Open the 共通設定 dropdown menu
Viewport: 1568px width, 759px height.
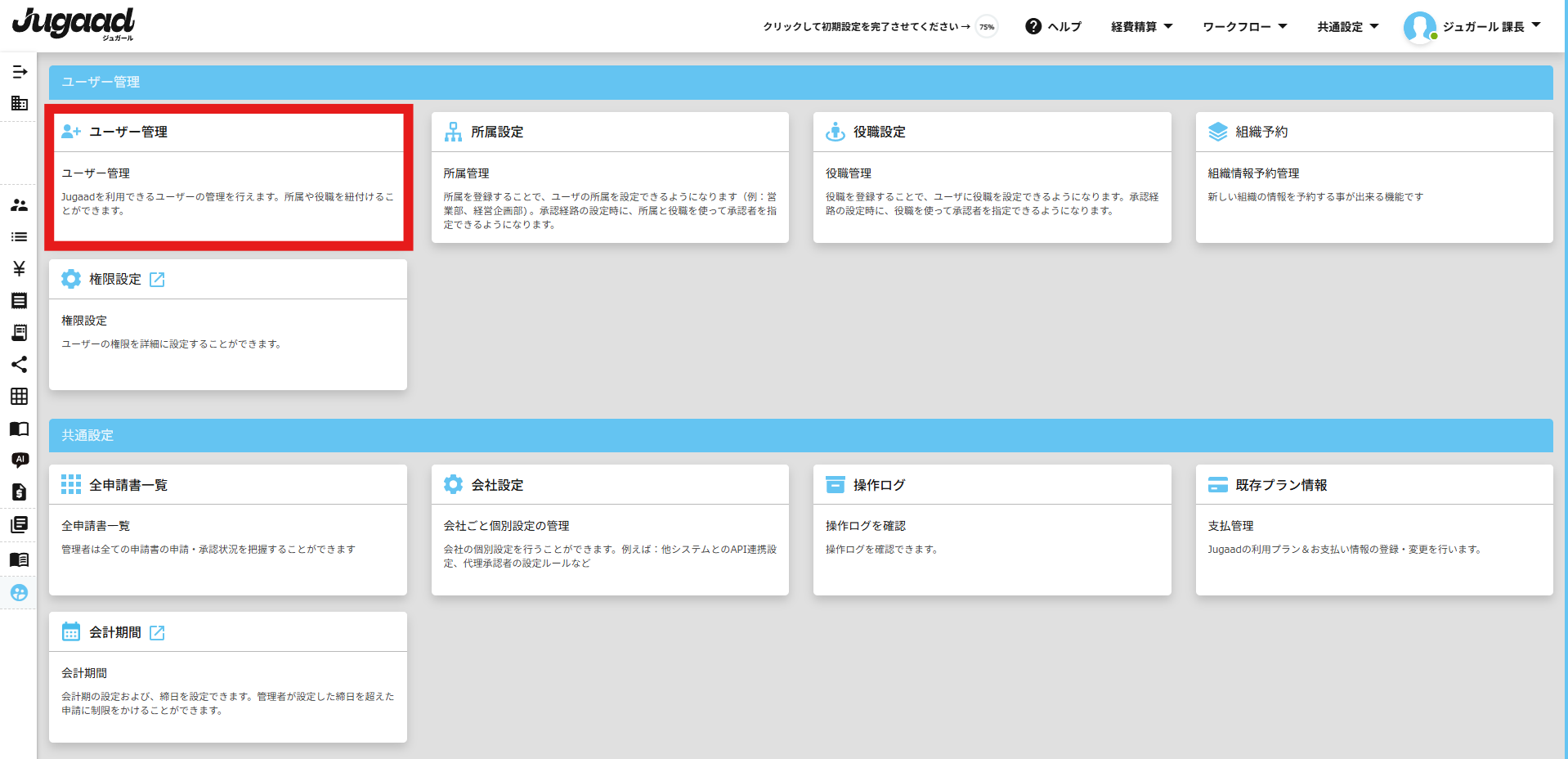coord(1347,27)
